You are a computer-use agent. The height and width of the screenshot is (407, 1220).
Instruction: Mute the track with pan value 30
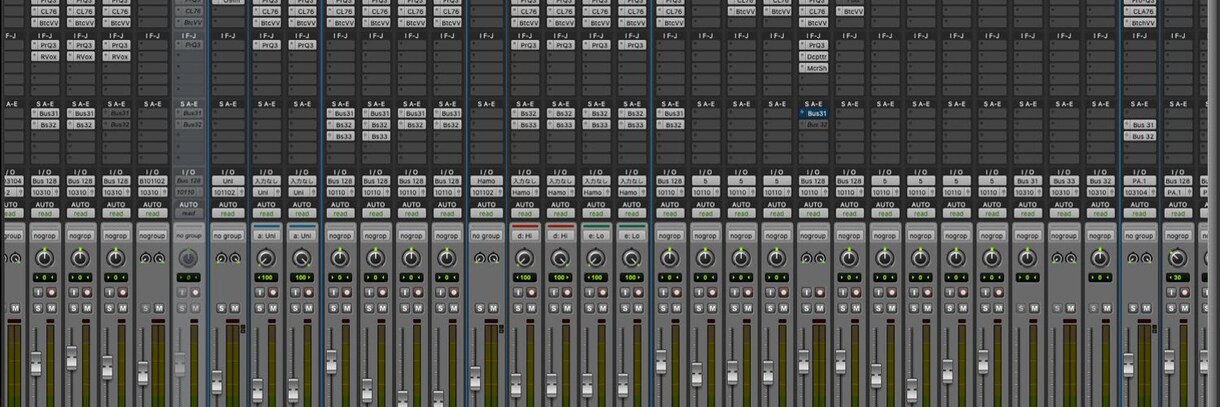pos(1182,308)
